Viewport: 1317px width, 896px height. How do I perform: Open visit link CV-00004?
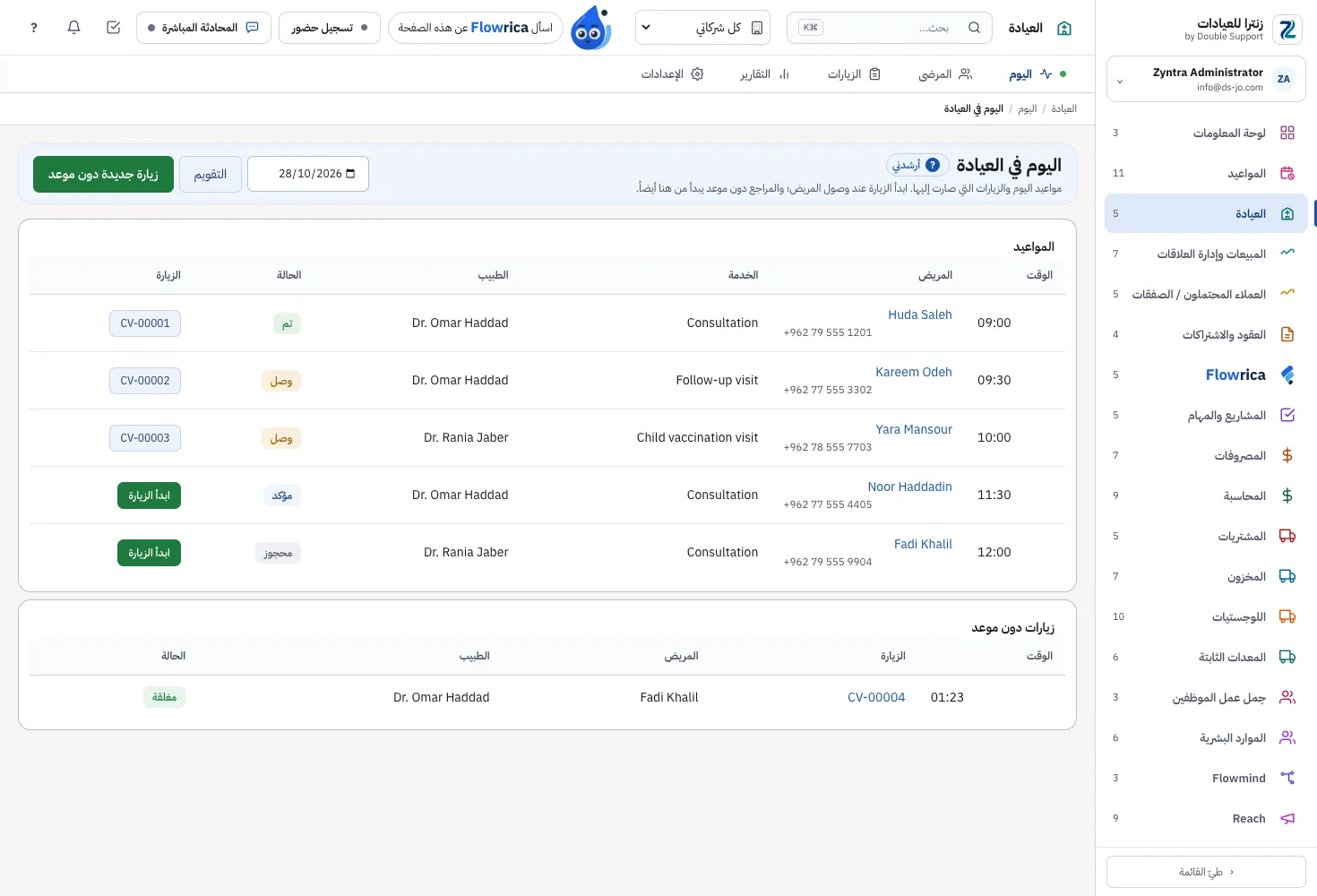(876, 697)
